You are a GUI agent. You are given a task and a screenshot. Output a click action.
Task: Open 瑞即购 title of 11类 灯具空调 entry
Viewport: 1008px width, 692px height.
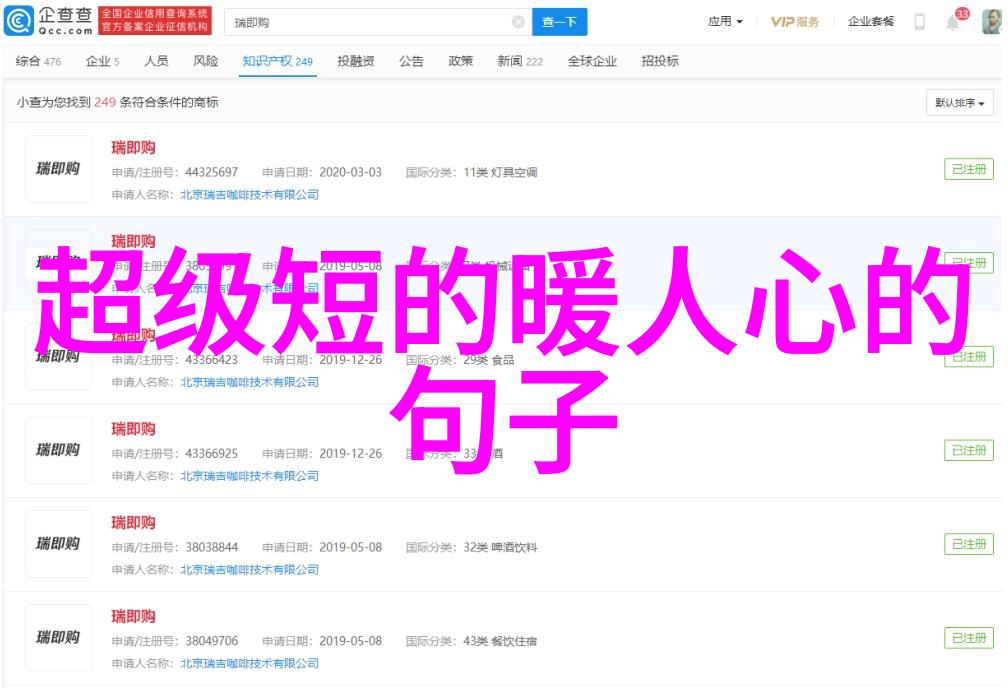tap(133, 148)
